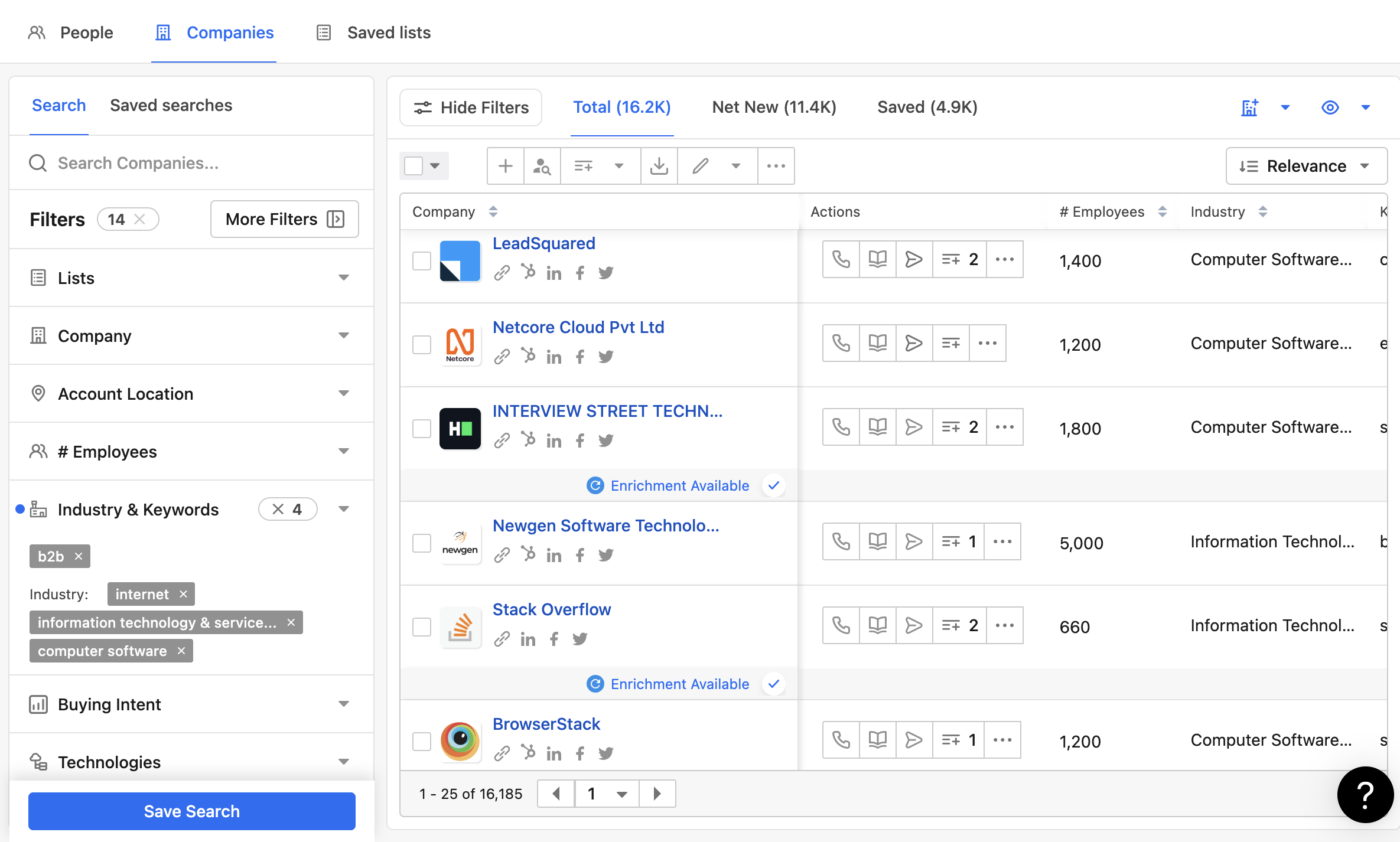Image resolution: width=1400 pixels, height=842 pixels.
Task: Click the find people icon in toolbar
Action: point(542,167)
